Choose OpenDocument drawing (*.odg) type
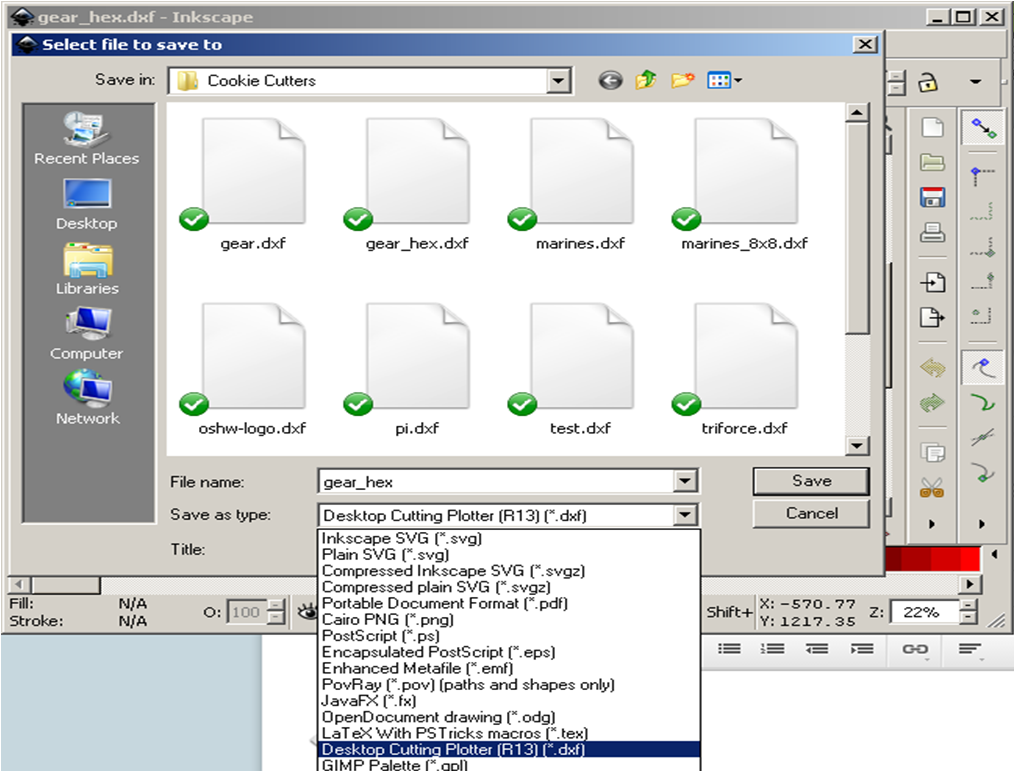Screen dimensions: 1015x772 (509, 717)
